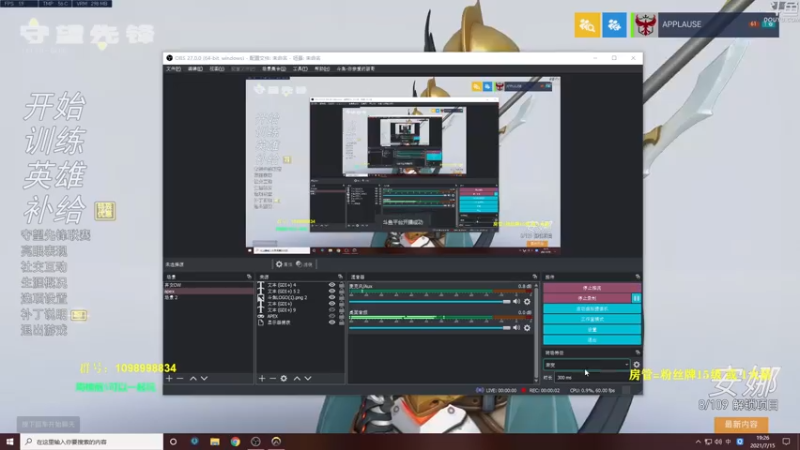This screenshot has width=800, height=450.
Task: Add a new scene in OBS Scenes panel
Action: click(x=169, y=379)
